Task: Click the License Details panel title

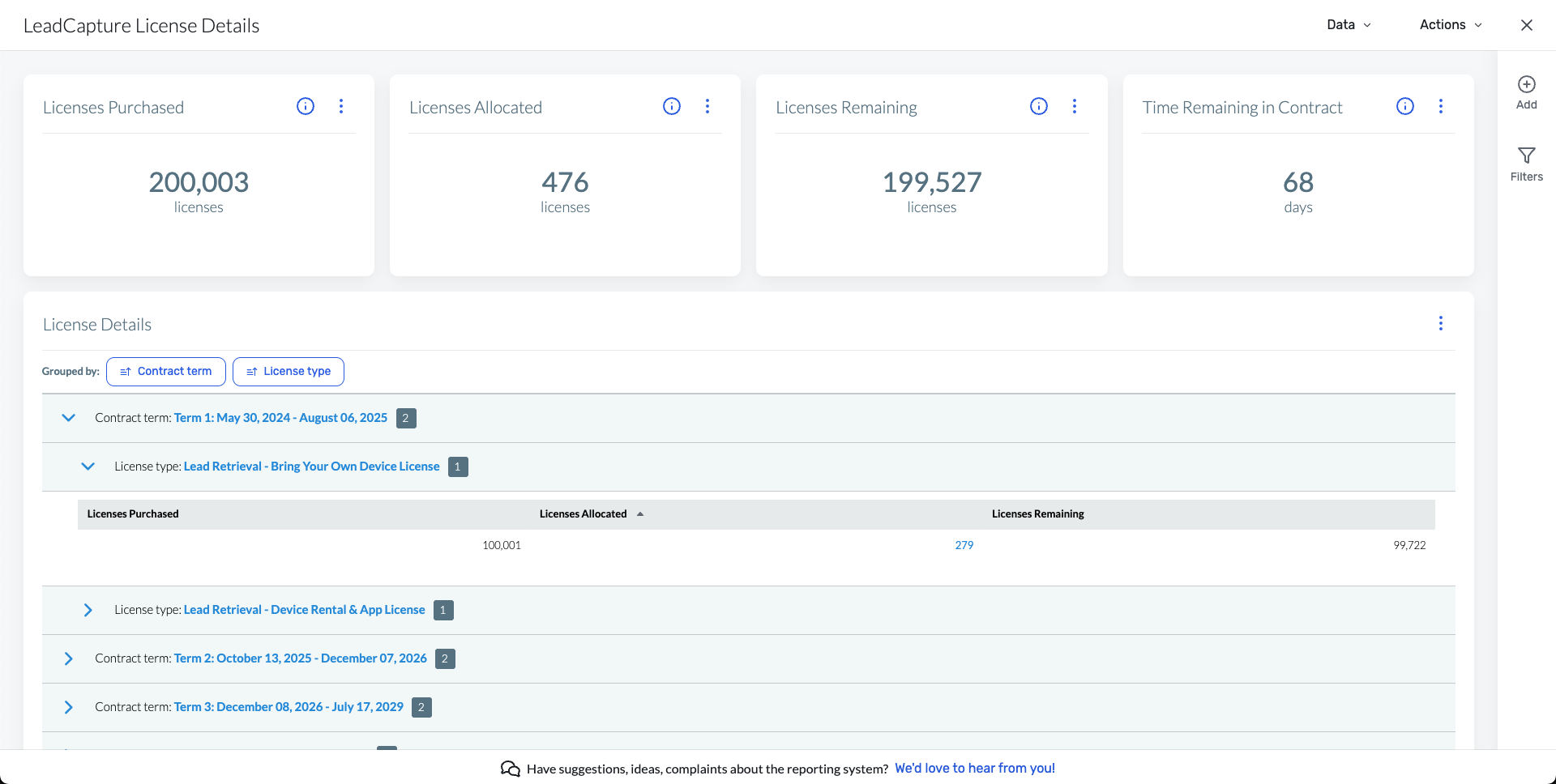Action: coord(97,325)
